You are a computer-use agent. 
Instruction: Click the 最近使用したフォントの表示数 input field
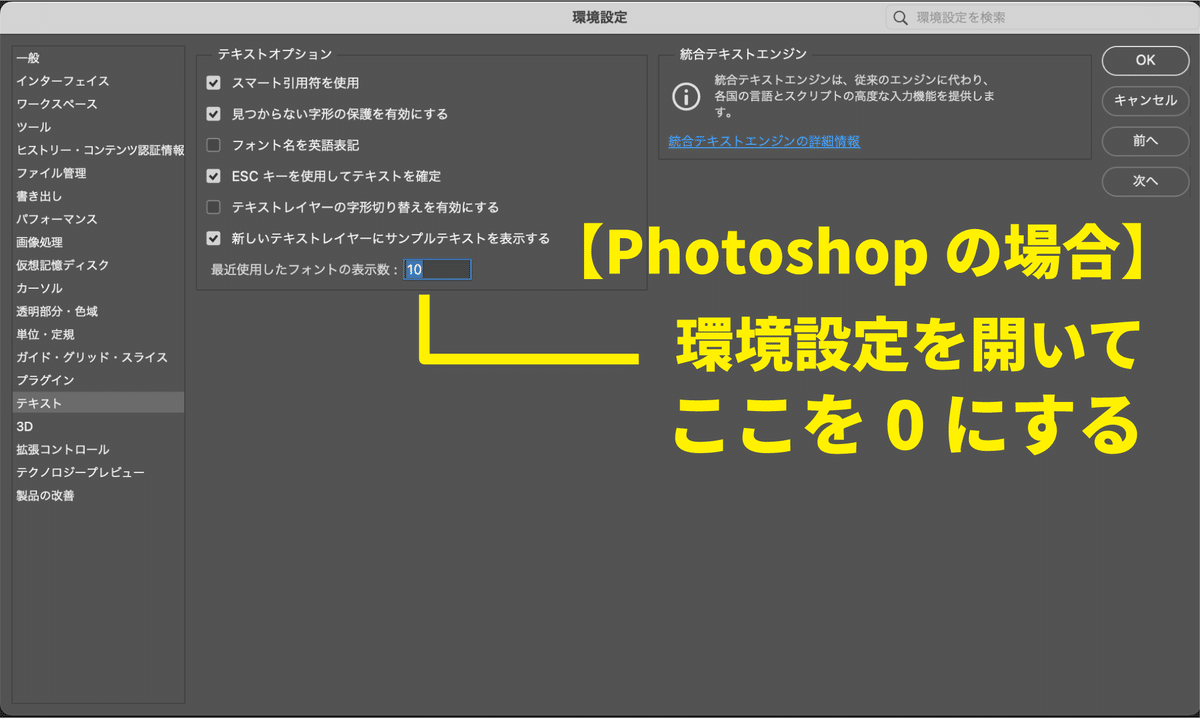pos(437,269)
